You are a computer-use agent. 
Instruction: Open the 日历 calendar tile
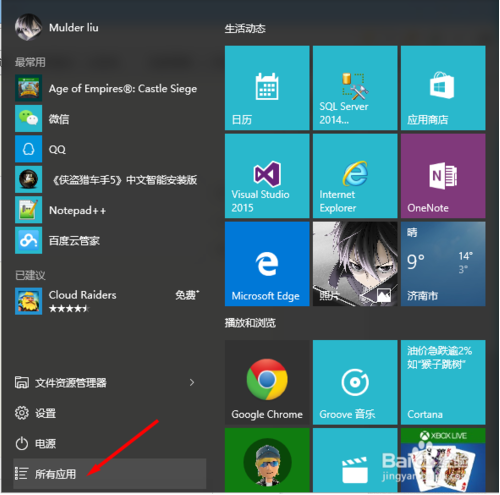tap(267, 88)
